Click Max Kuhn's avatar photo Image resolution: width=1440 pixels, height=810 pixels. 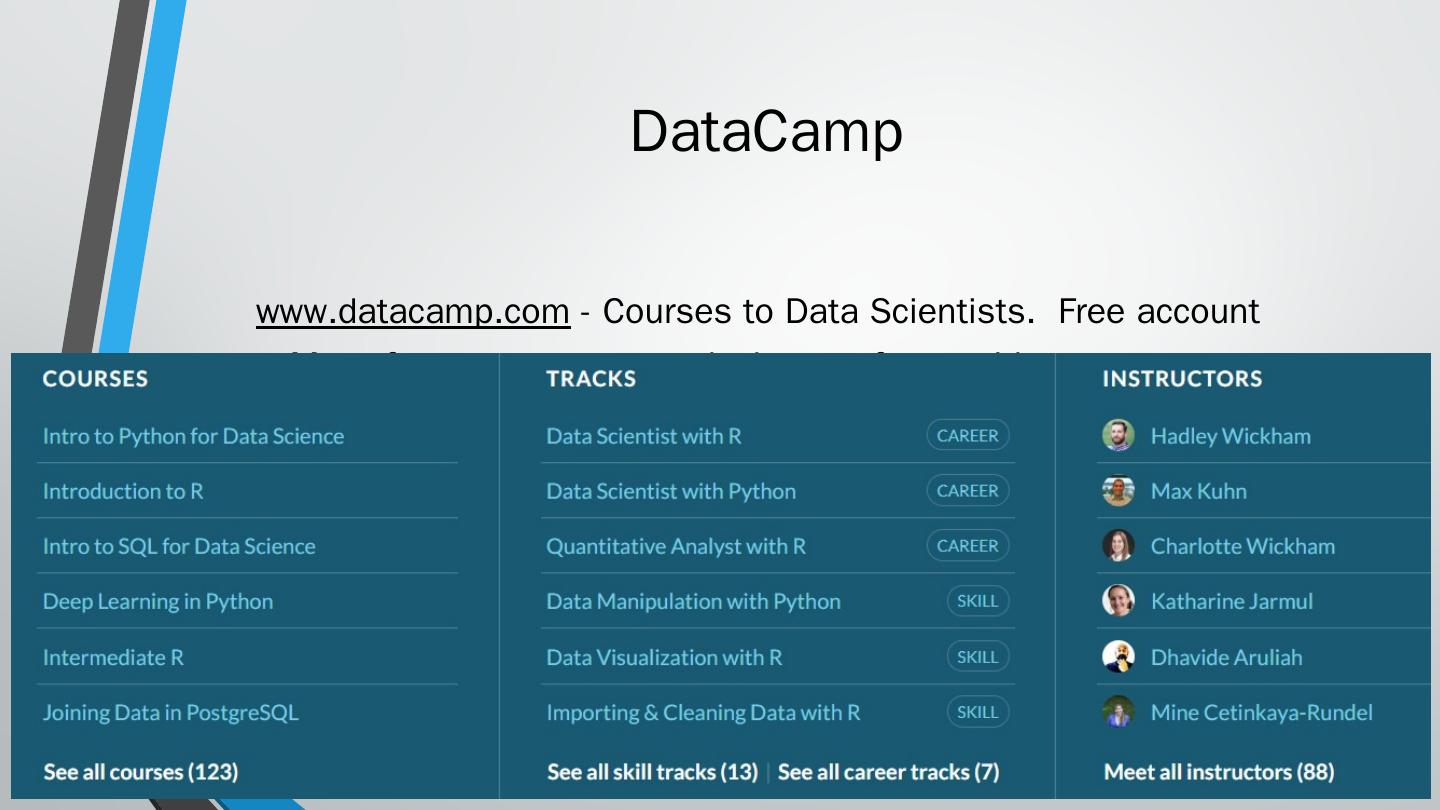[x=1118, y=491]
